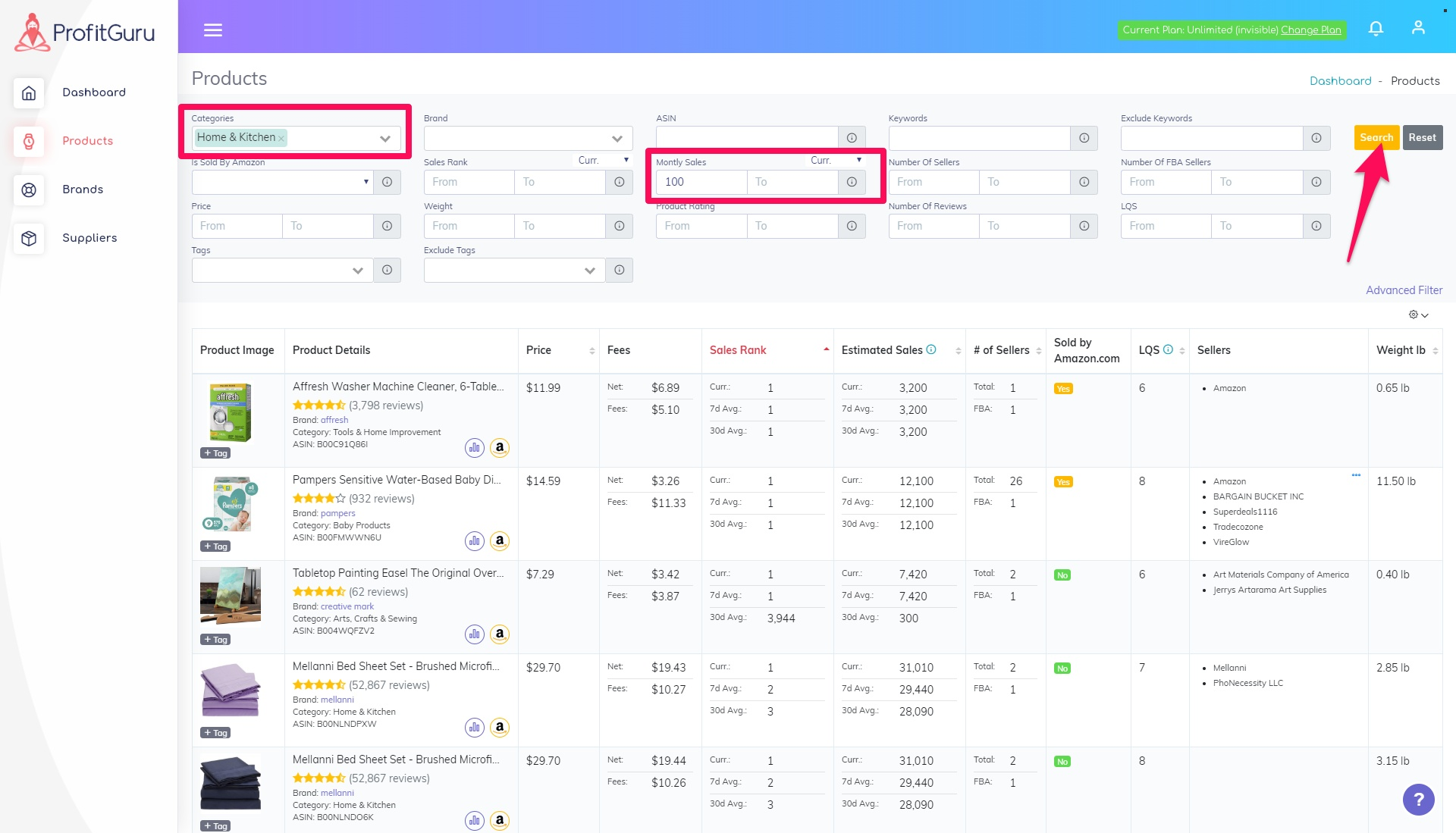Open Brands in sidebar
The image size is (1456, 833).
click(83, 189)
